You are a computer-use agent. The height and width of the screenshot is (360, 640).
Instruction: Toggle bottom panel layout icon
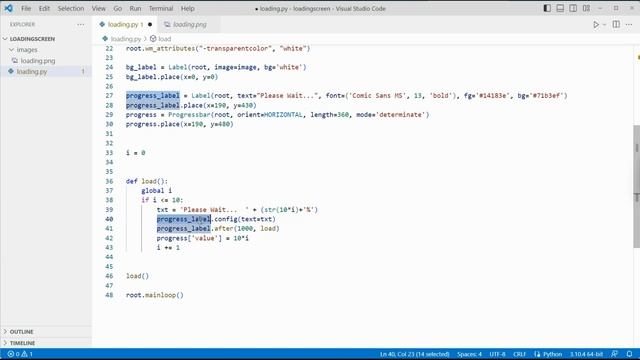point(560,8)
